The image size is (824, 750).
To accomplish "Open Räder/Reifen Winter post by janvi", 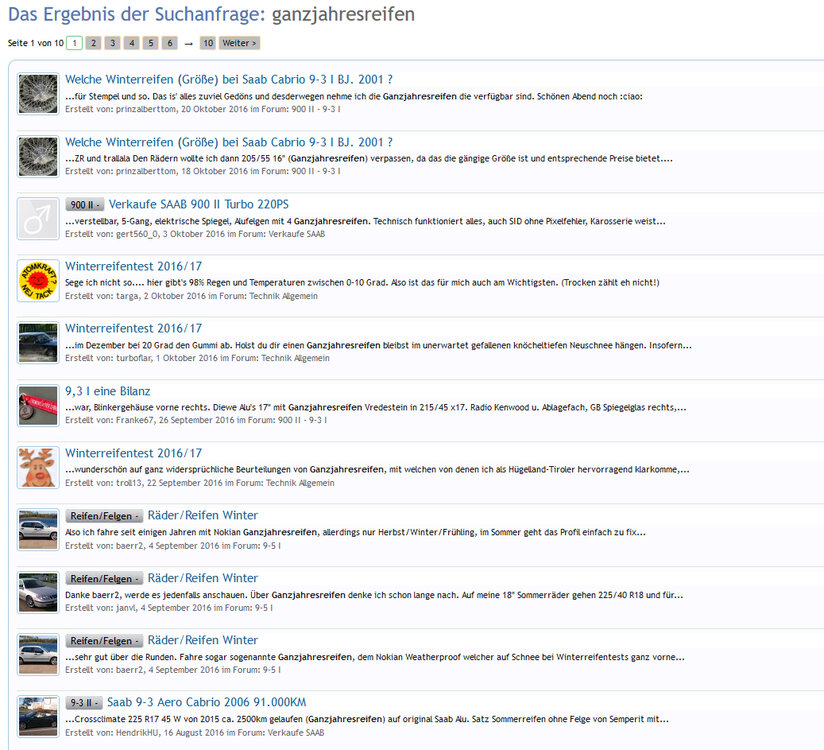I will (x=203, y=578).
